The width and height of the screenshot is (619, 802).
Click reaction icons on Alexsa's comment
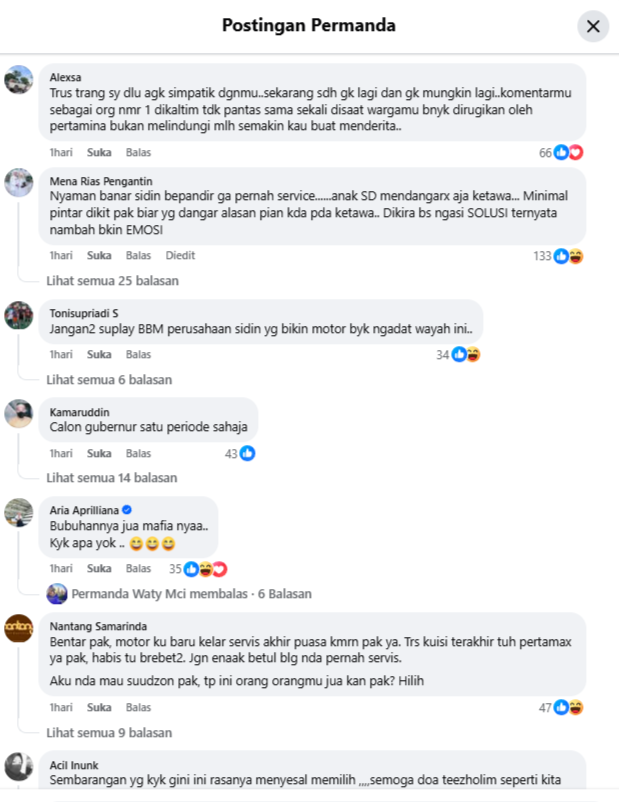tap(568, 152)
